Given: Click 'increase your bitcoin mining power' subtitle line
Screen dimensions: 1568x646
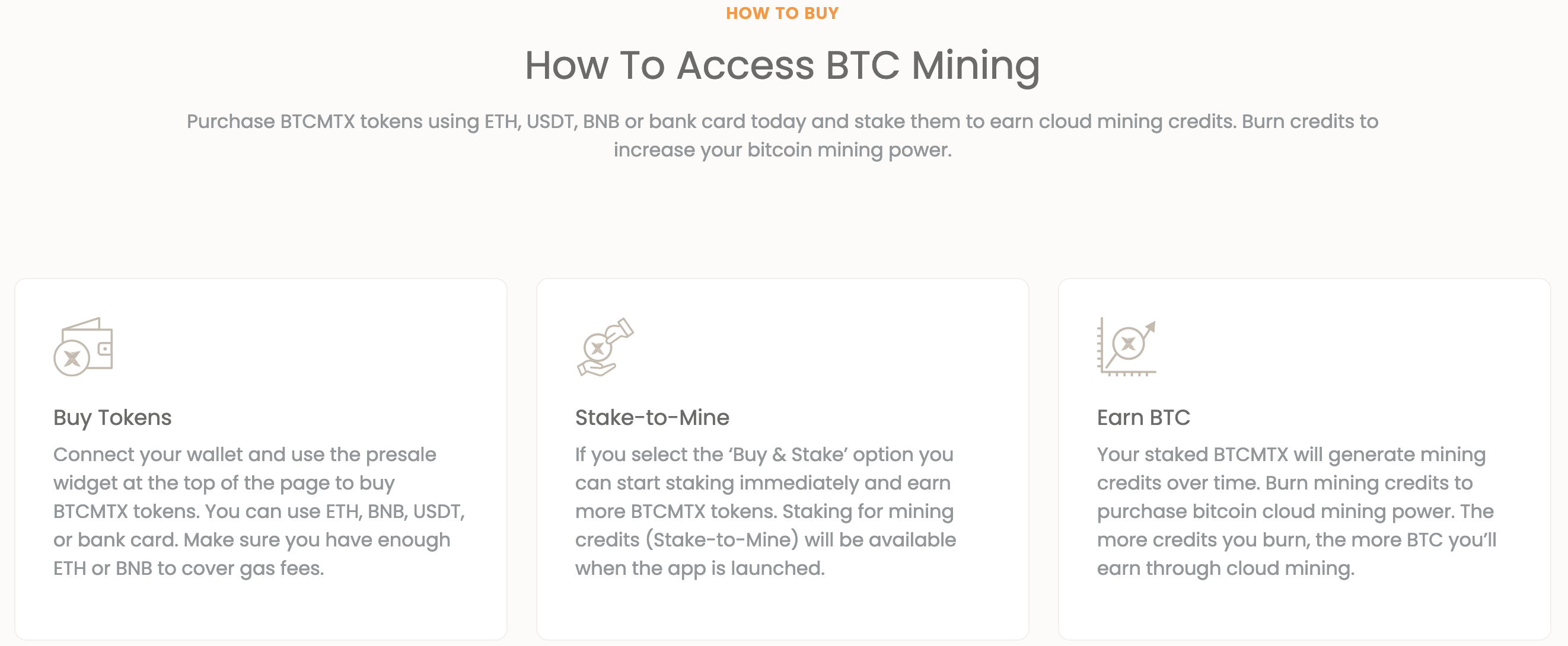Looking at the screenshot, I should click(782, 151).
